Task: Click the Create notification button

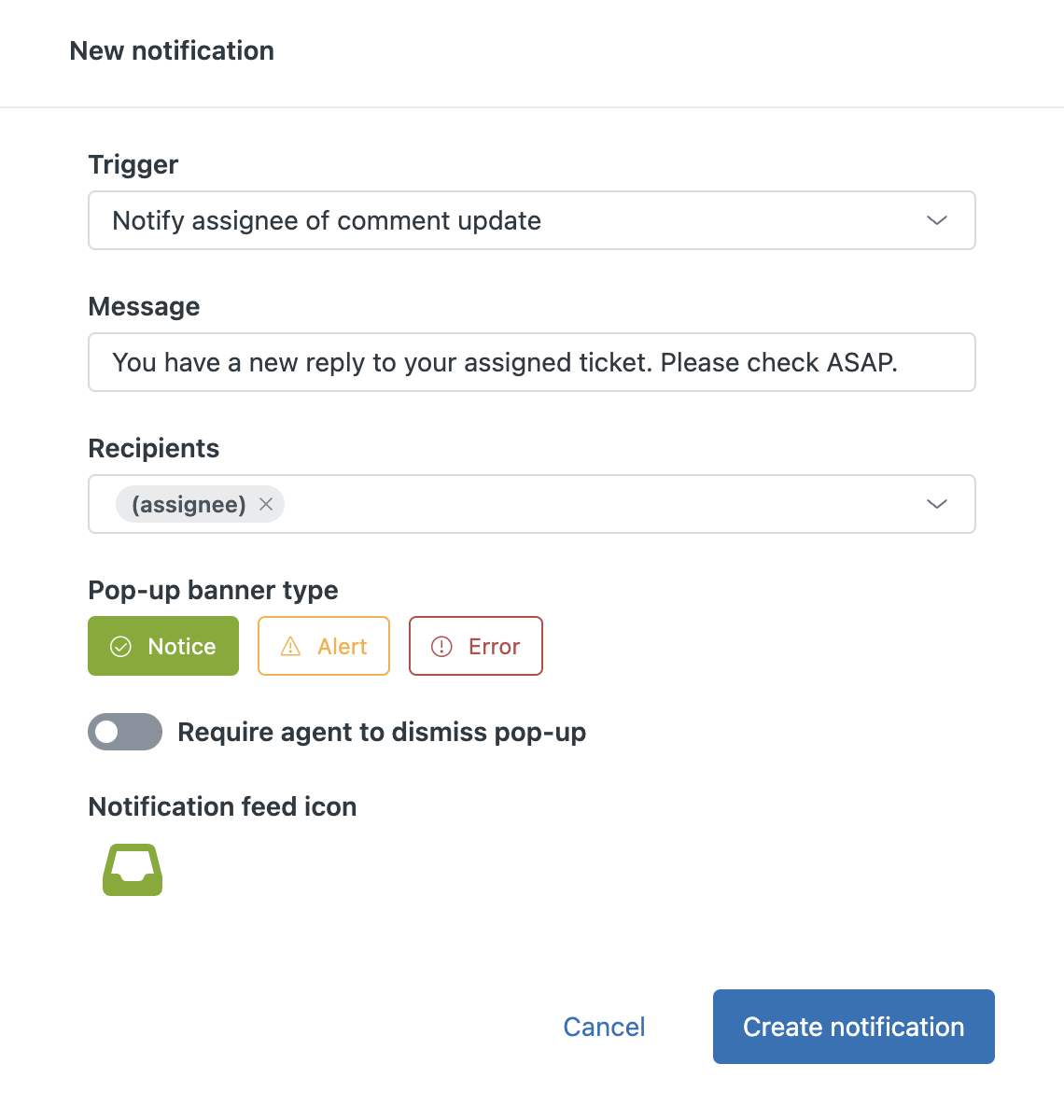Action: click(x=854, y=1027)
